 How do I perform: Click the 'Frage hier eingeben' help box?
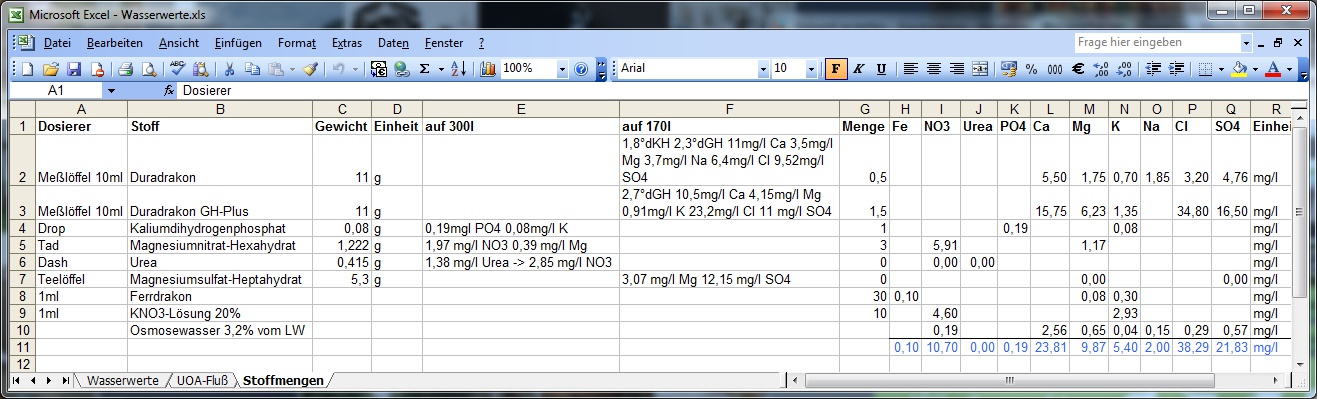click(x=1157, y=43)
